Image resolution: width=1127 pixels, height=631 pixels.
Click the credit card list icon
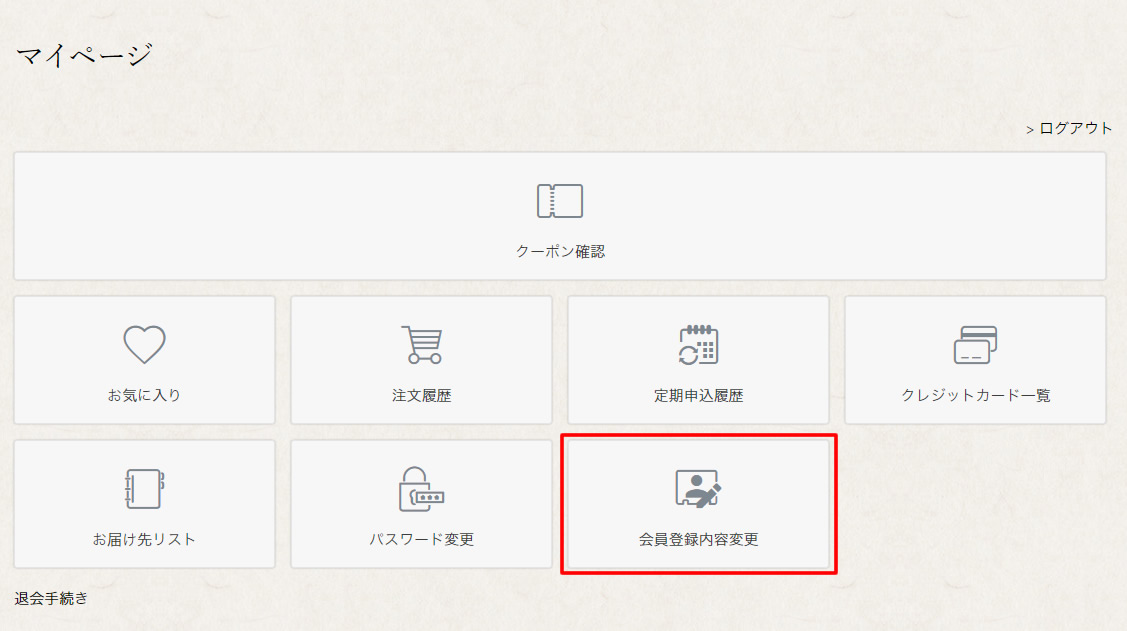pos(975,345)
